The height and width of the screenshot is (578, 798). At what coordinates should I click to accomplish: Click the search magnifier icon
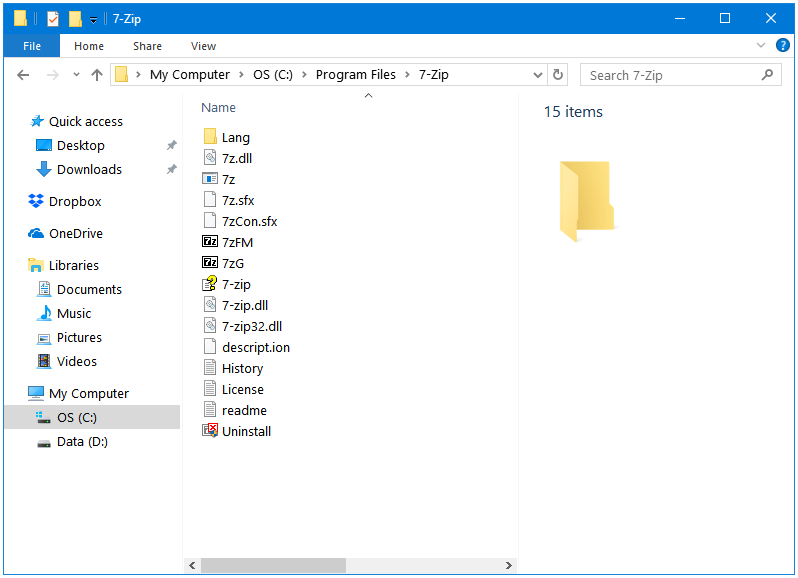tap(767, 75)
